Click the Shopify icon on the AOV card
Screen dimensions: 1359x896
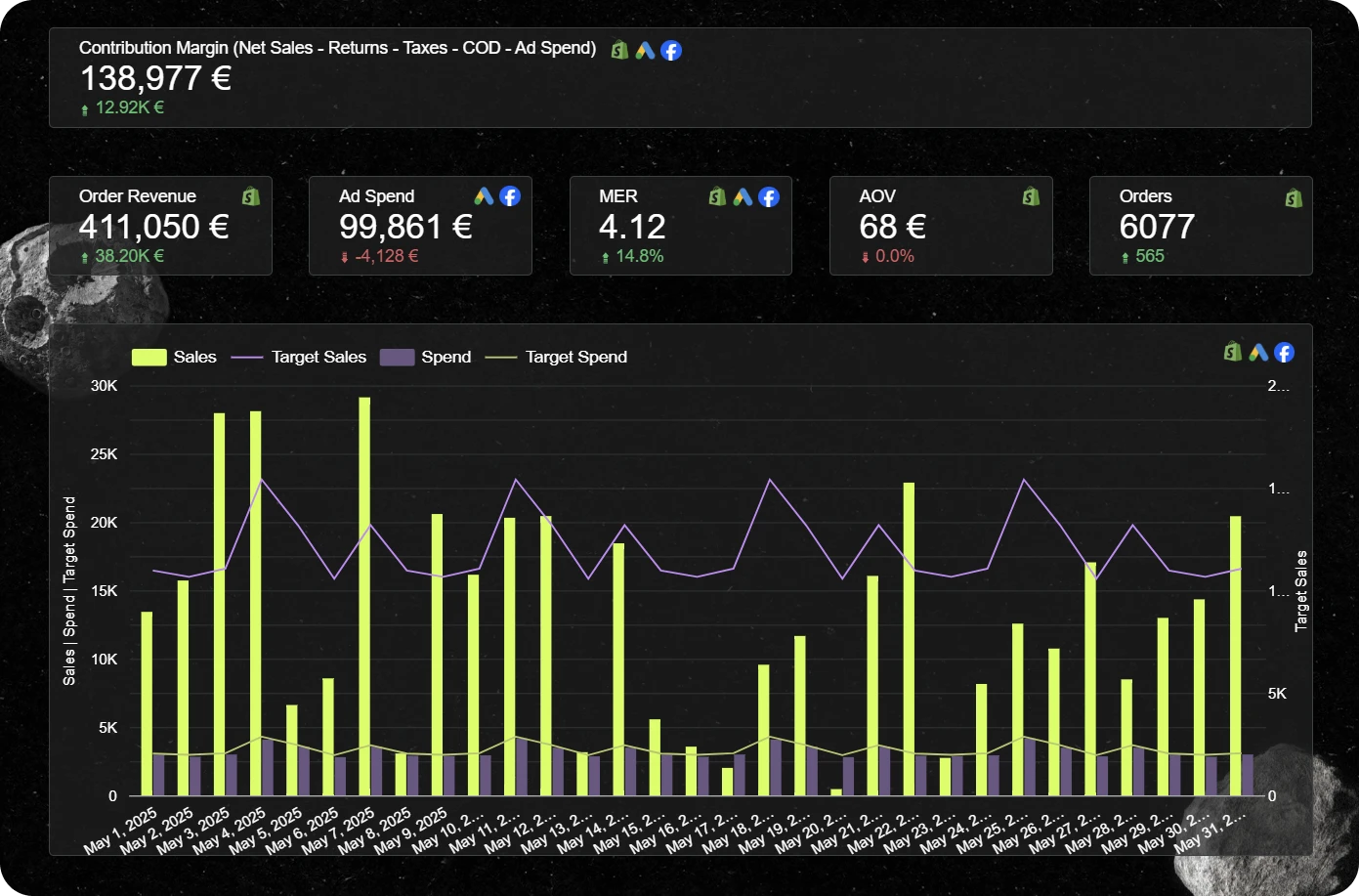(1031, 196)
